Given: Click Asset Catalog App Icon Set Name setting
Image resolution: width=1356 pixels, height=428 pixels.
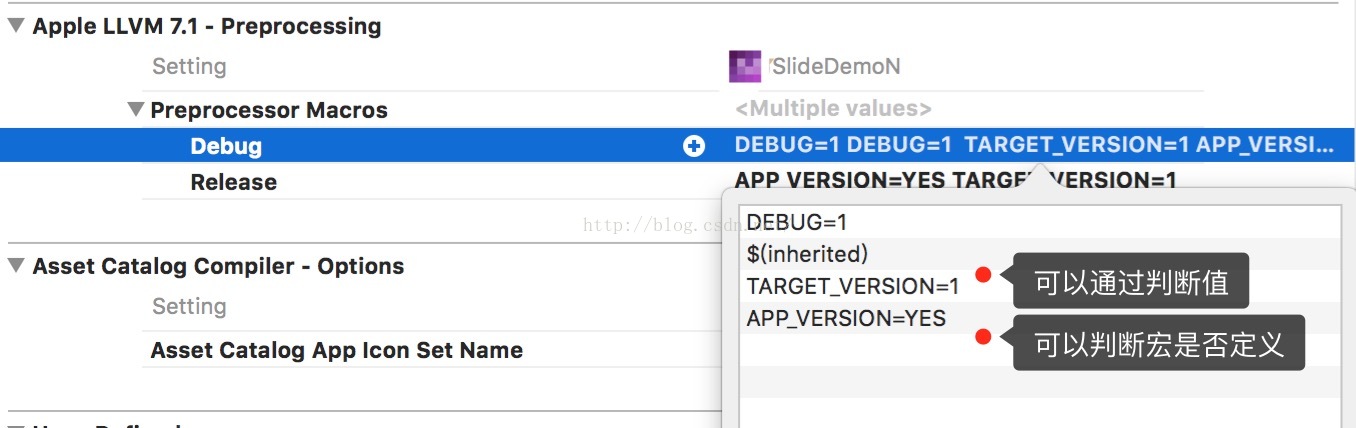Looking at the screenshot, I should [x=336, y=350].
